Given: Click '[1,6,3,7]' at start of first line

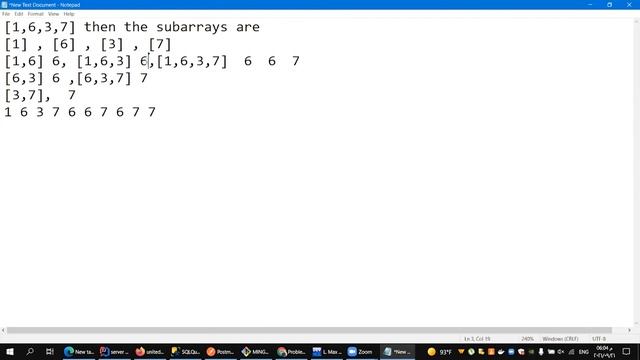Looking at the screenshot, I should point(40,27).
